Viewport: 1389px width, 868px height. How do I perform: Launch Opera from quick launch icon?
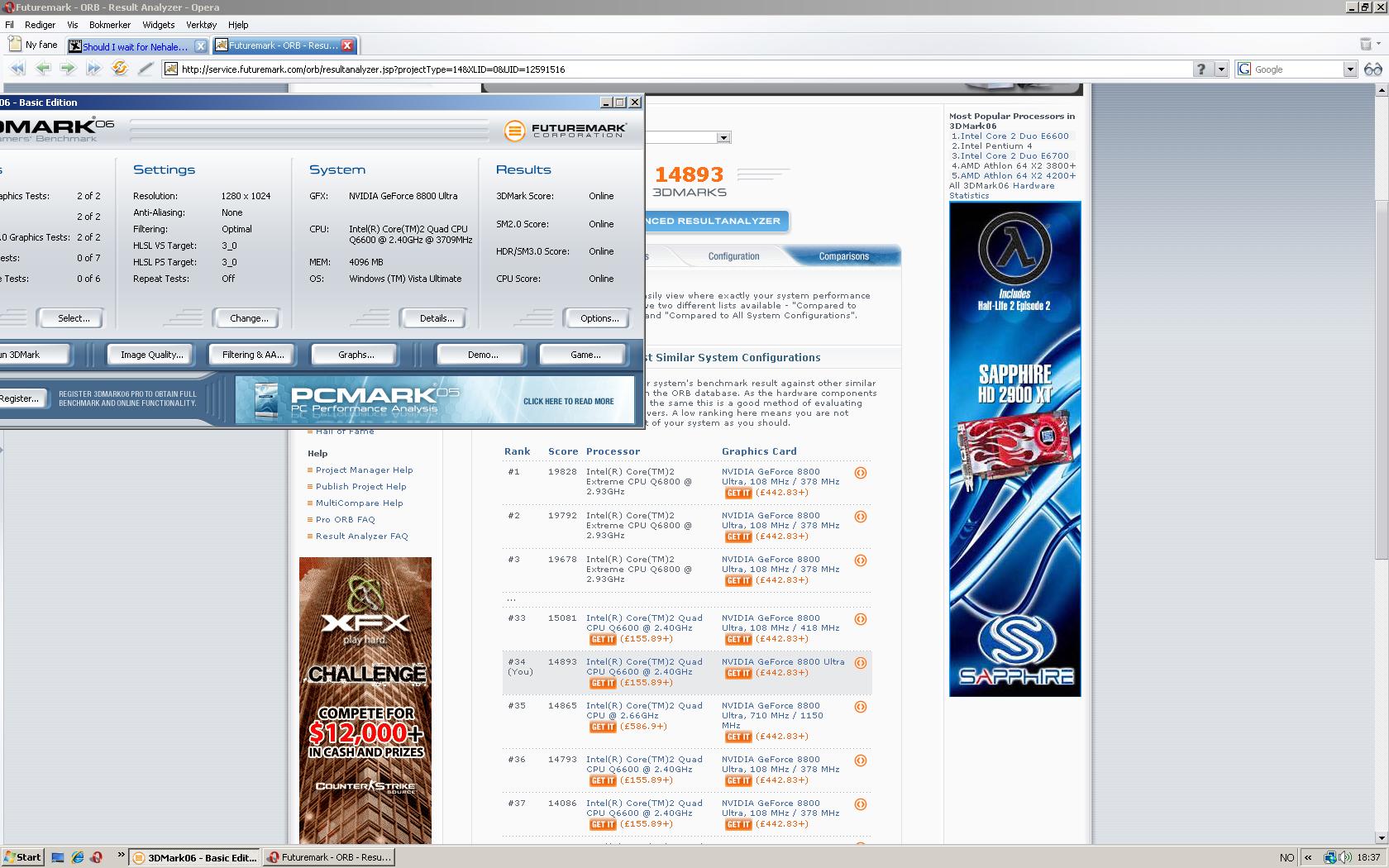click(x=97, y=857)
